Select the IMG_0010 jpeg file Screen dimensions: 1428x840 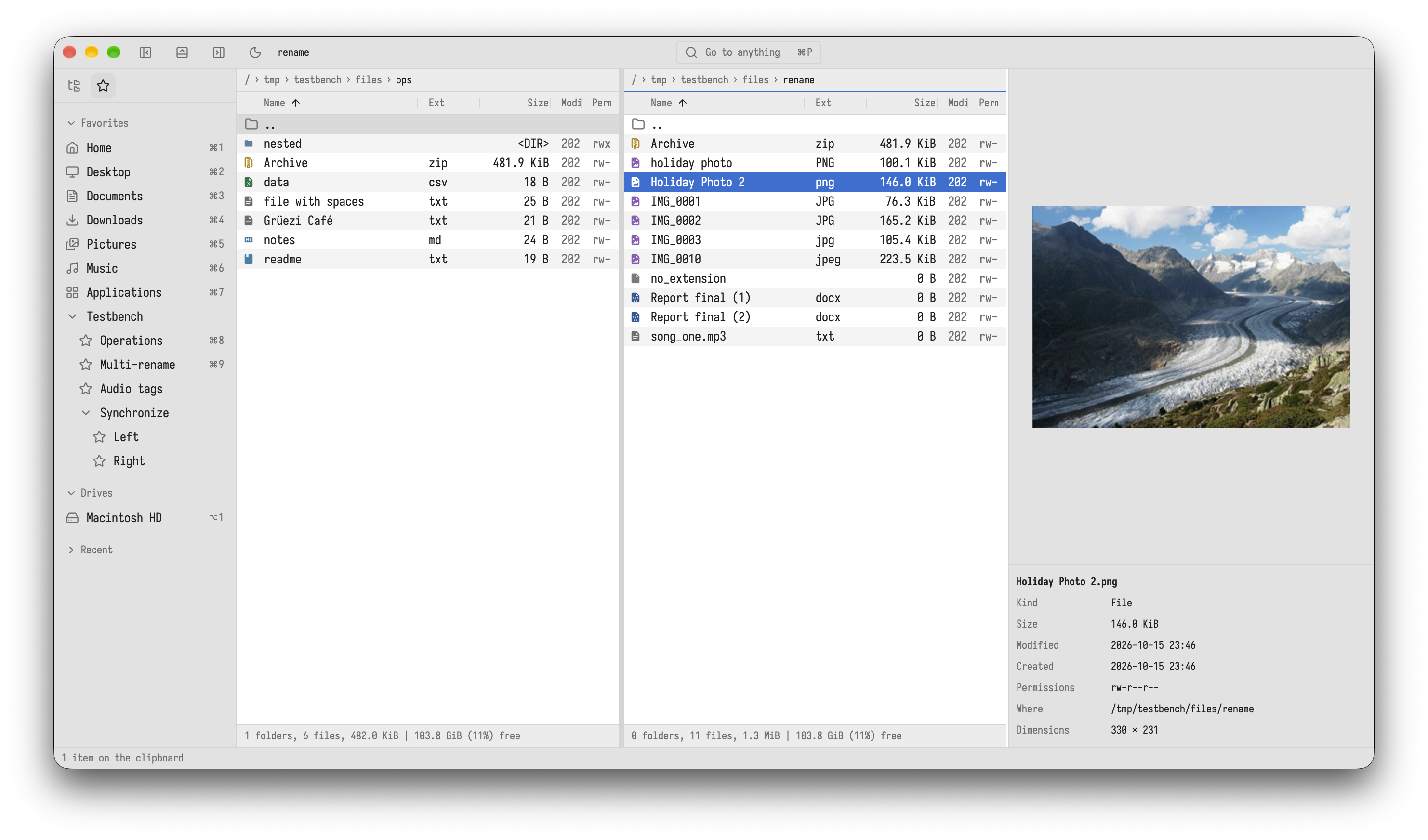point(814,260)
